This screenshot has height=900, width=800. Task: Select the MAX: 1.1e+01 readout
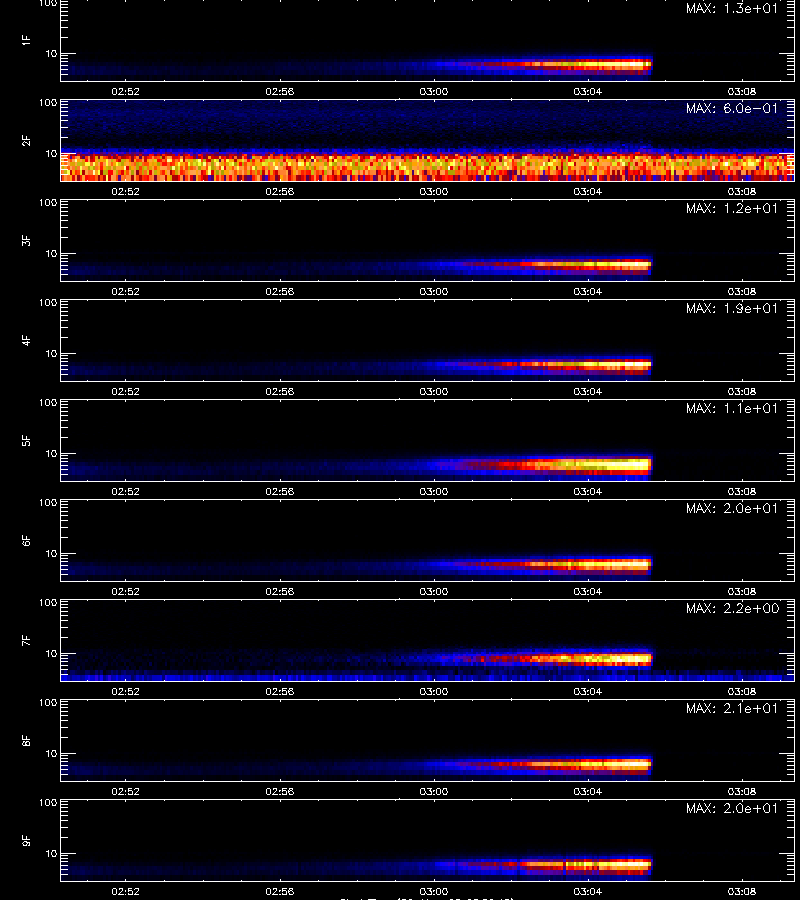pyautogui.click(x=732, y=408)
